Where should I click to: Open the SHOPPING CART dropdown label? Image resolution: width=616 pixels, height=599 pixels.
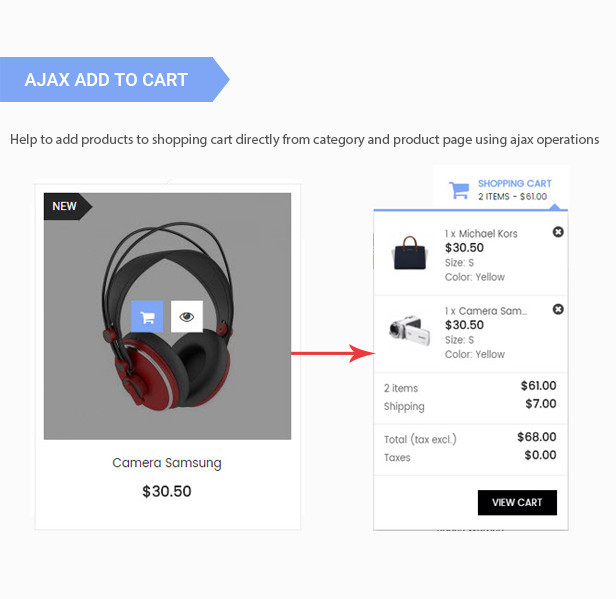(515, 183)
